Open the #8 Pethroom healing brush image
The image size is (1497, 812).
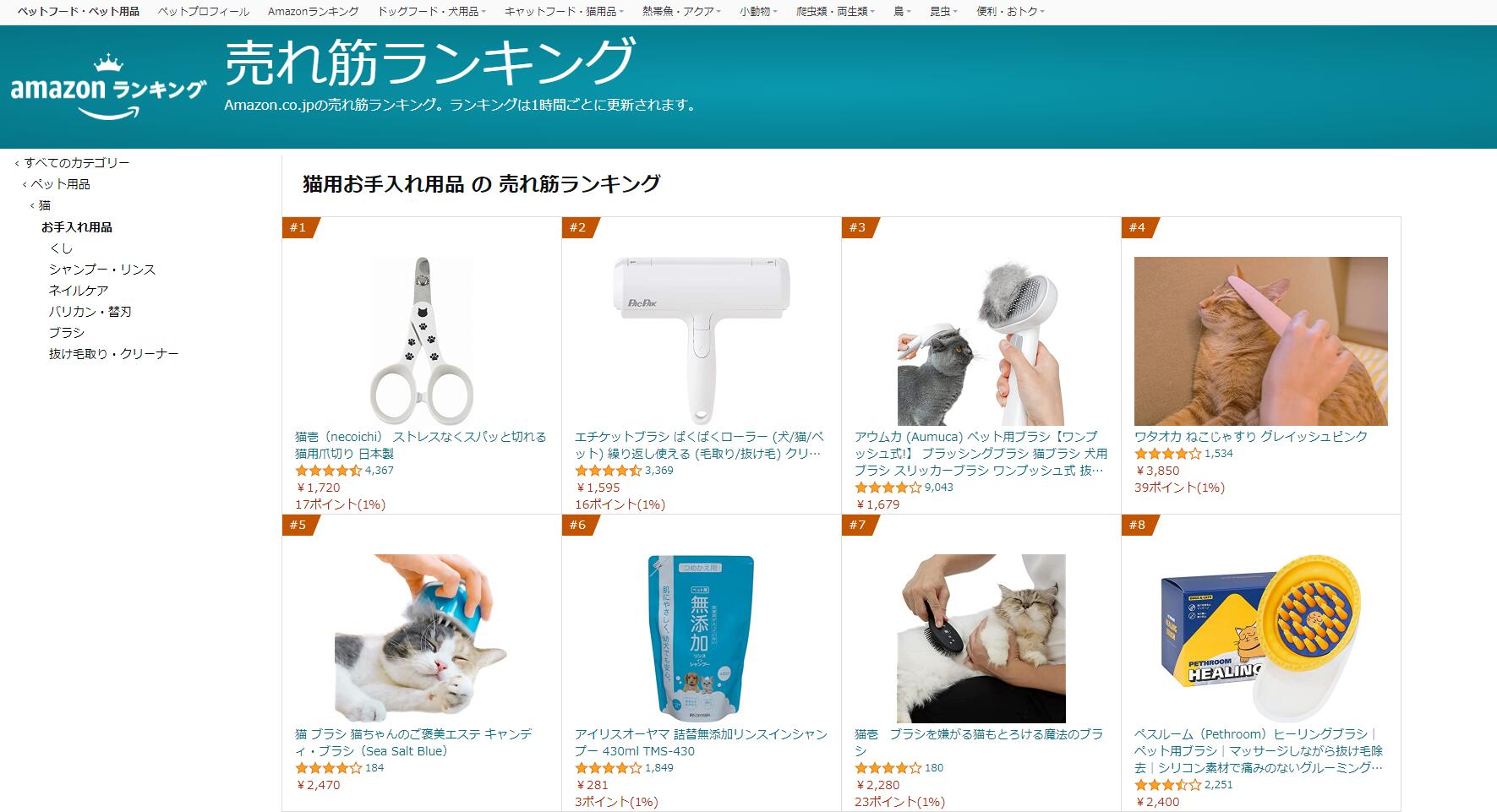(1260, 639)
